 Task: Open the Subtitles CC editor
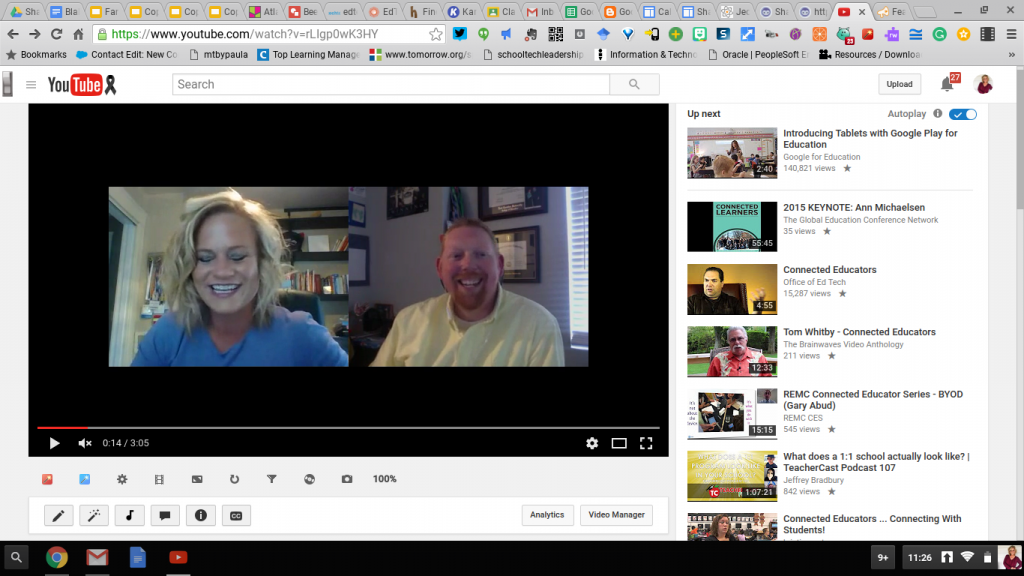[237, 515]
